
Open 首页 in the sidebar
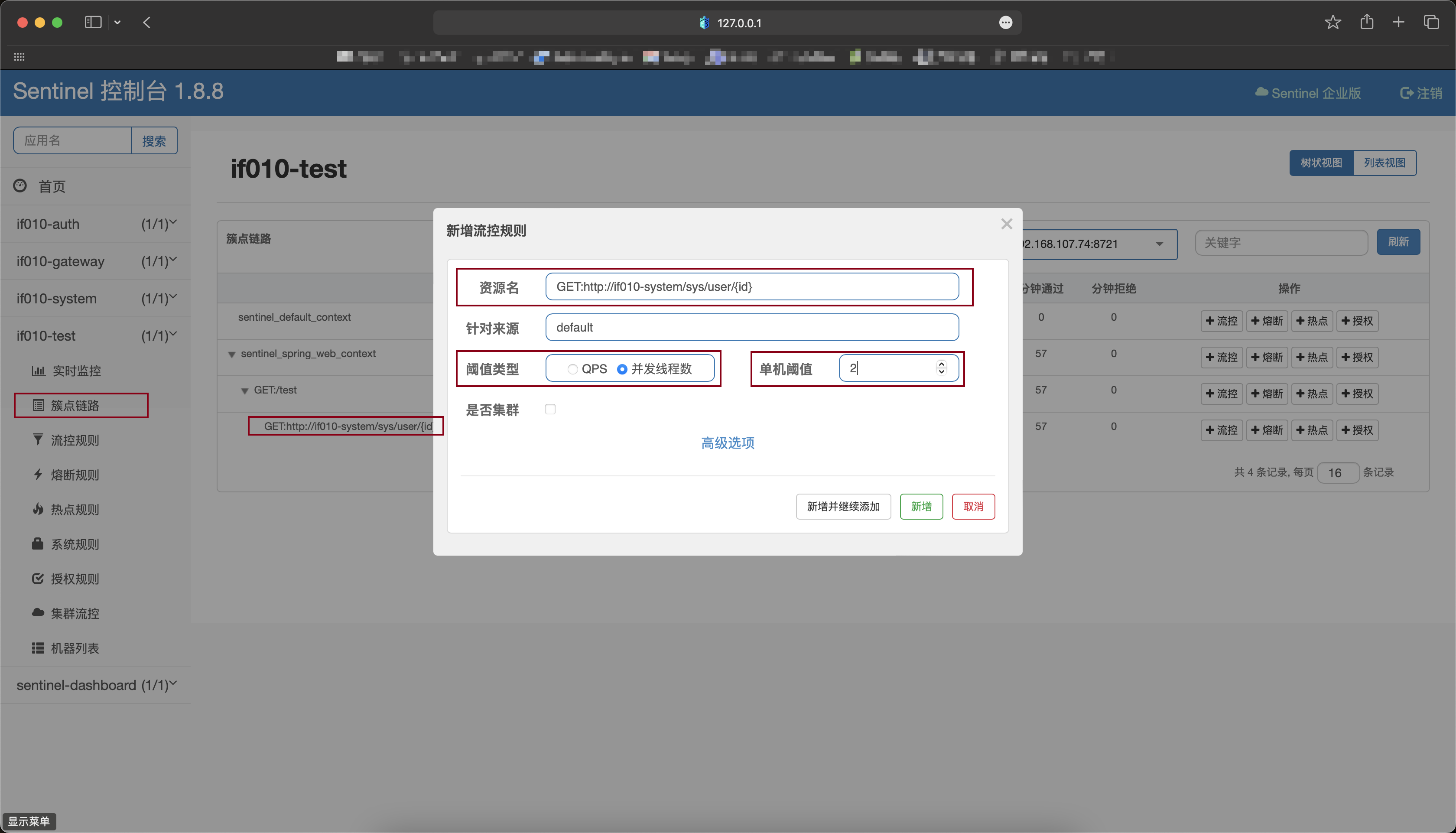click(52, 186)
